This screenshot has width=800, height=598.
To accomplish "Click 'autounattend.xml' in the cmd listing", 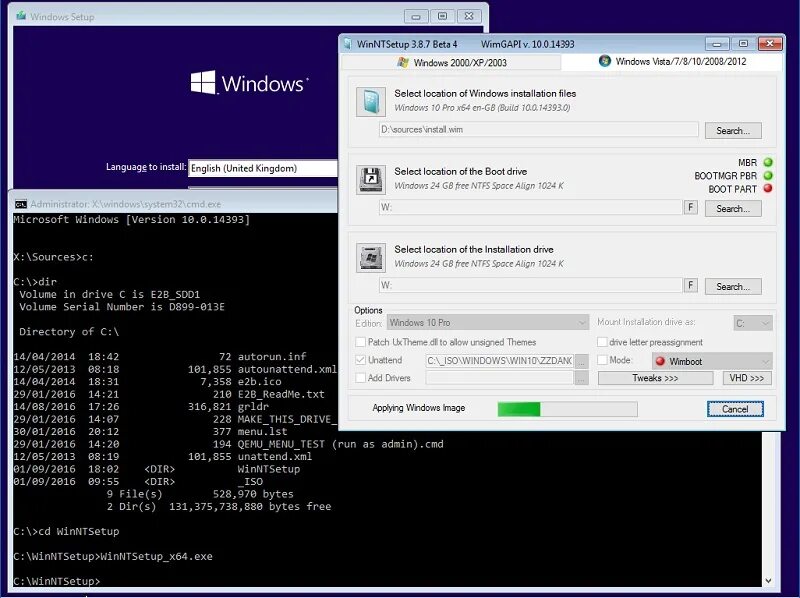I will [287, 369].
